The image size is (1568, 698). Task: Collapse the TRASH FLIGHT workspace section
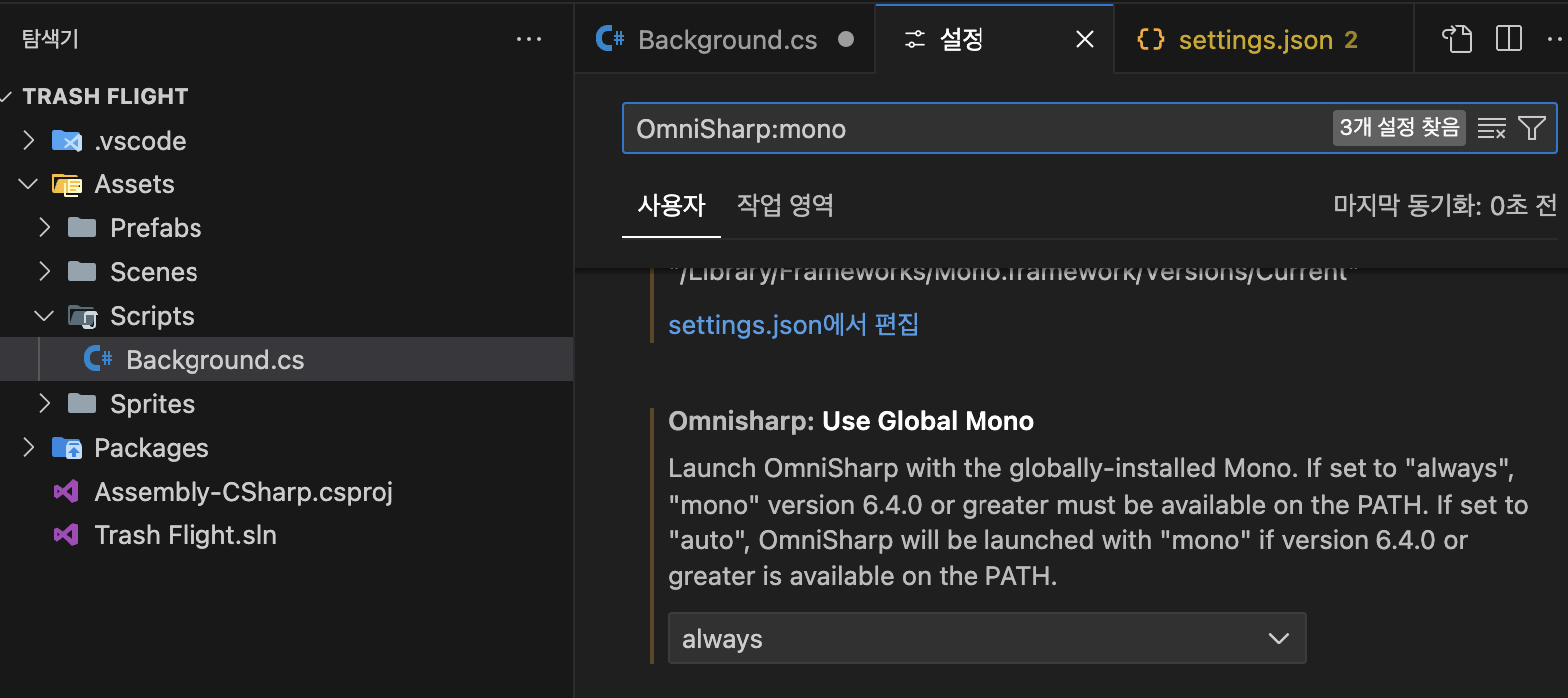[6, 96]
